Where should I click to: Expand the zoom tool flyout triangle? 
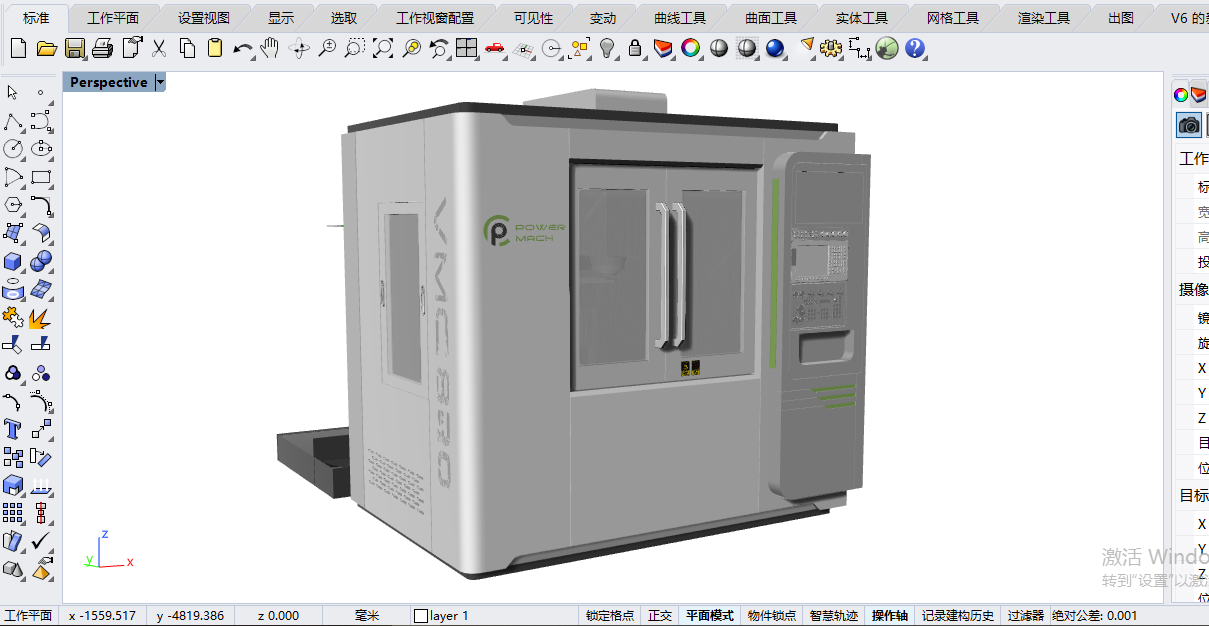[450, 58]
